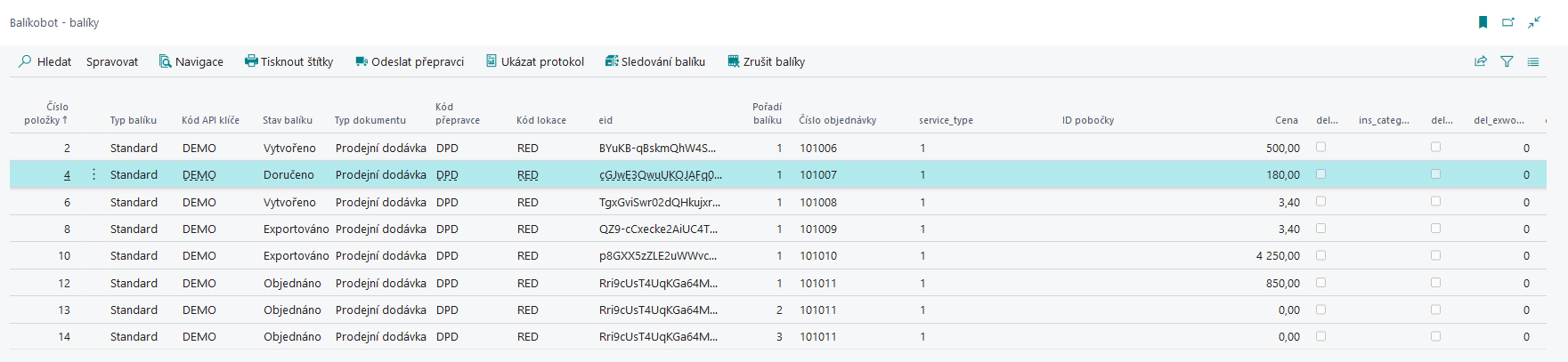
Task: Click Zrušit balíky cancel action
Action: [x=766, y=61]
